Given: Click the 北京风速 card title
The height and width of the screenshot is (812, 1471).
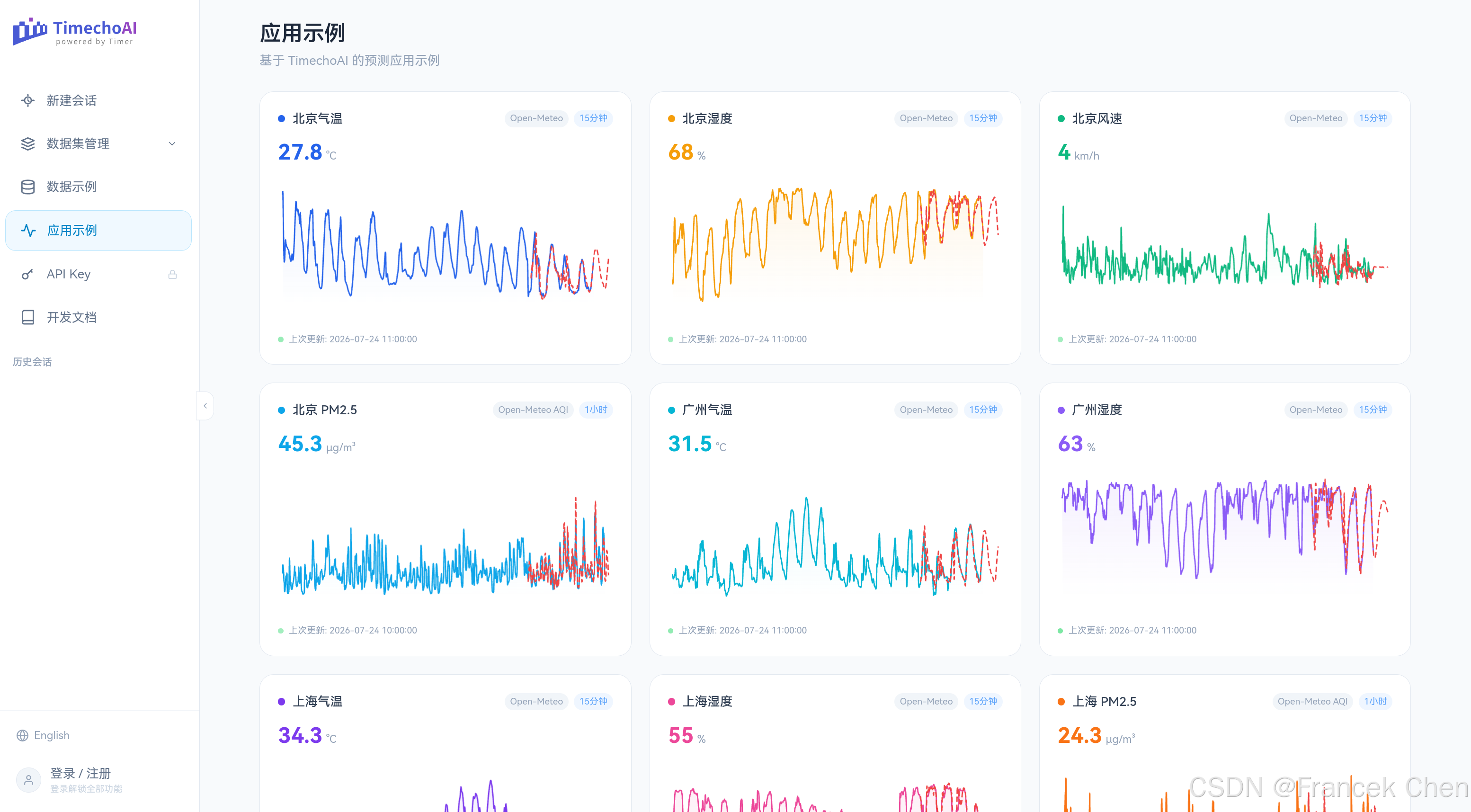Looking at the screenshot, I should (x=1097, y=119).
